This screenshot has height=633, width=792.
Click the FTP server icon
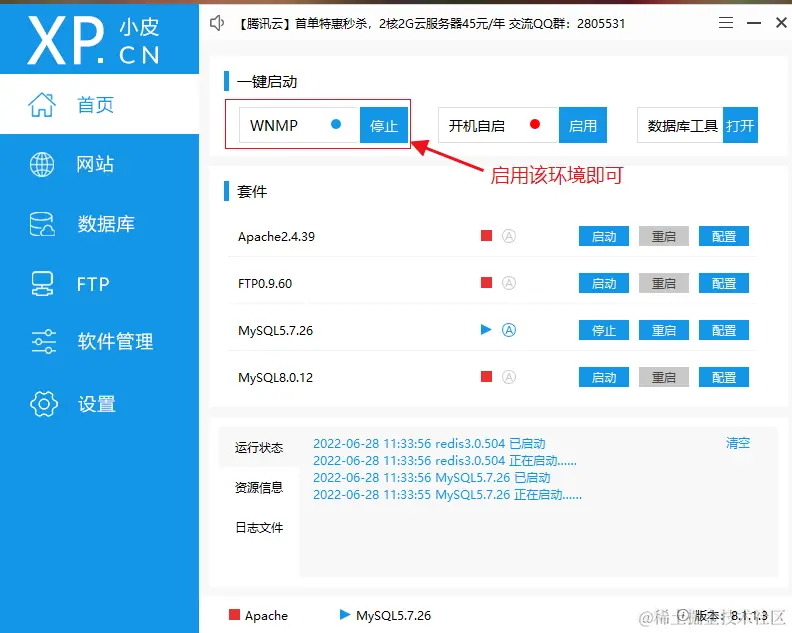[42, 283]
